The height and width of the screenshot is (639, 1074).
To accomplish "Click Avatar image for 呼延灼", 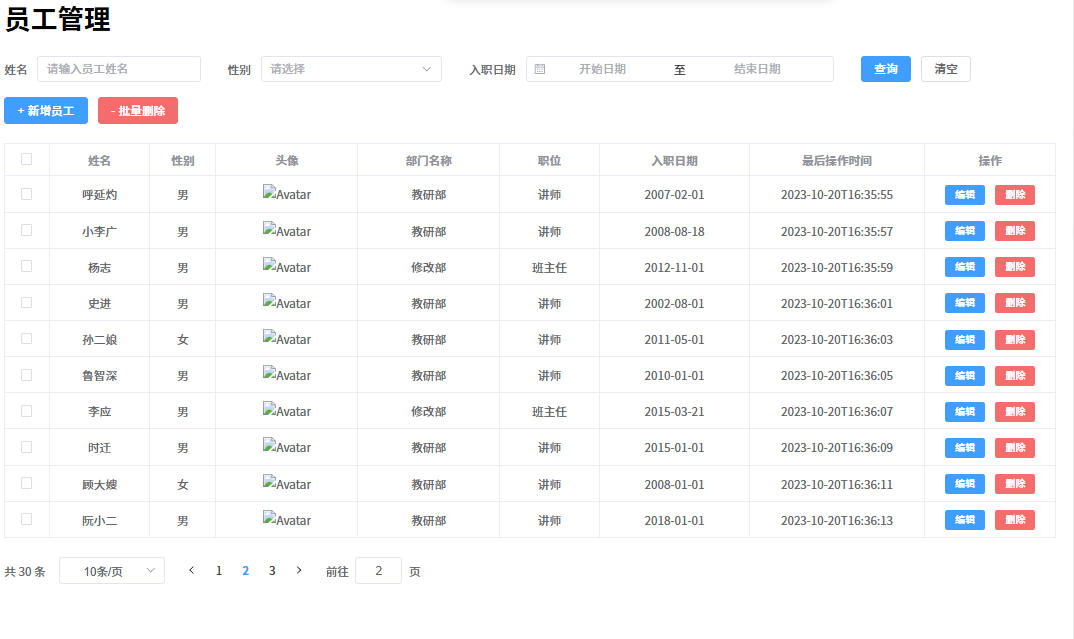I will point(287,194).
